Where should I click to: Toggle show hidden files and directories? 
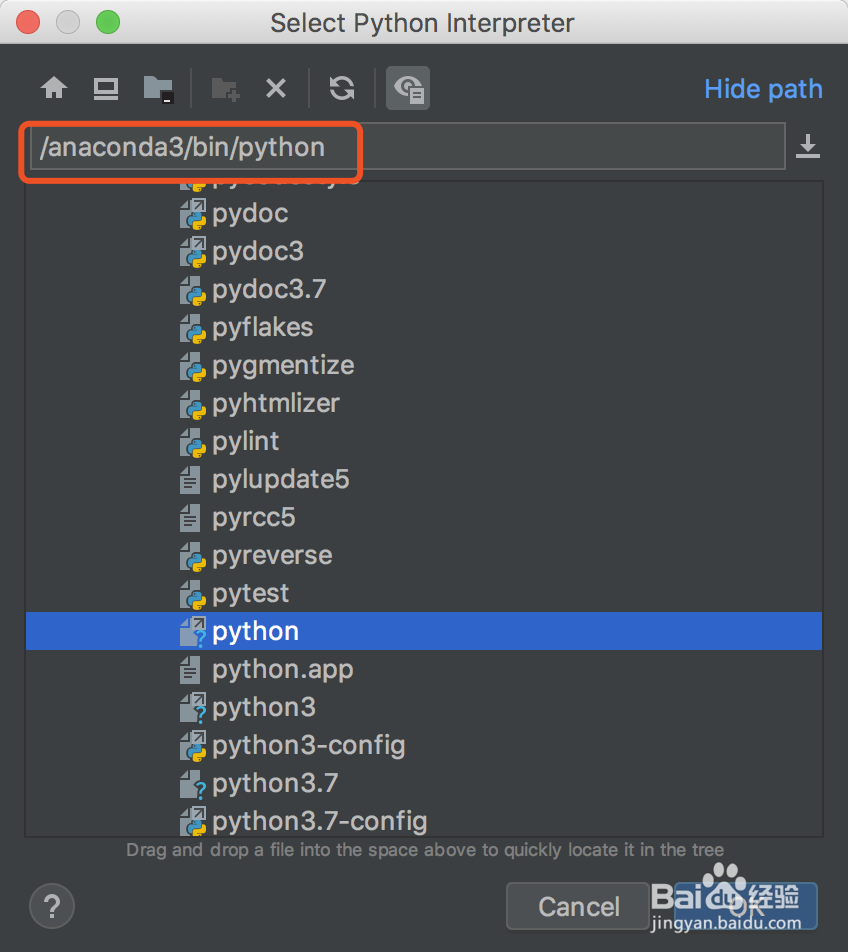[408, 89]
